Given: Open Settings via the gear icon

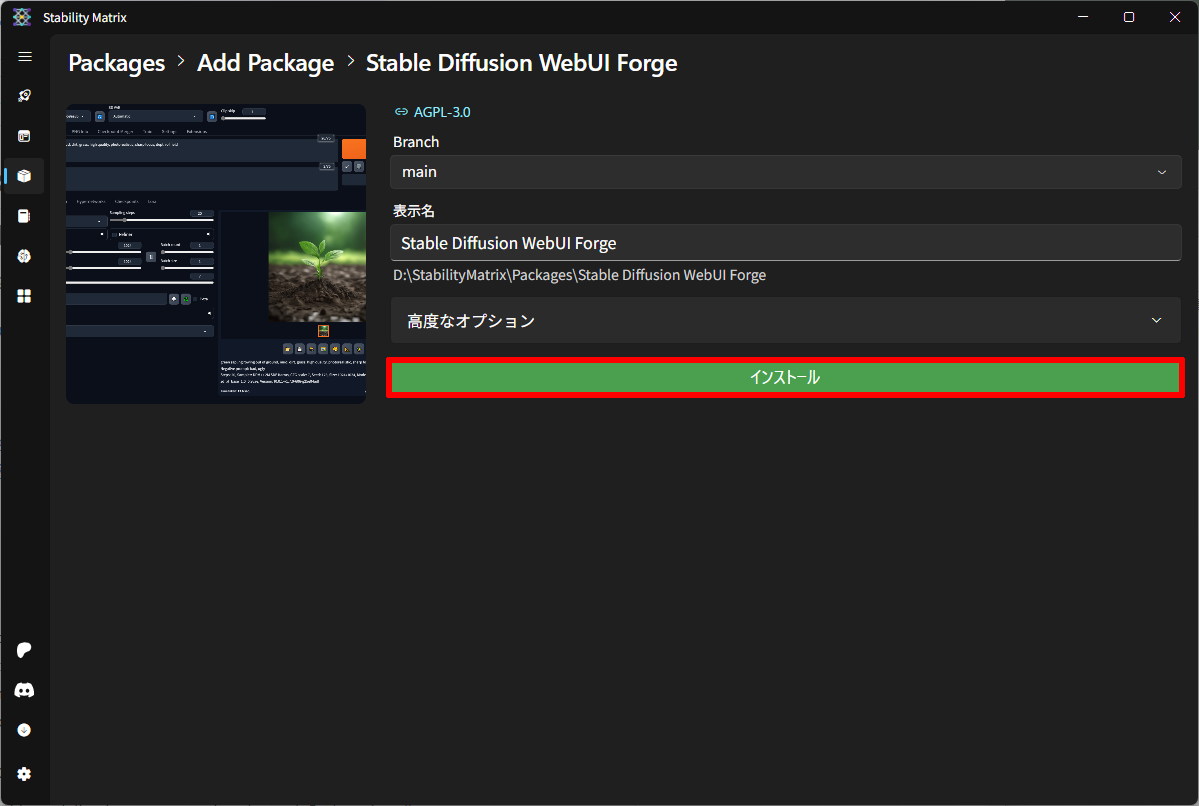Looking at the screenshot, I should coord(25,774).
